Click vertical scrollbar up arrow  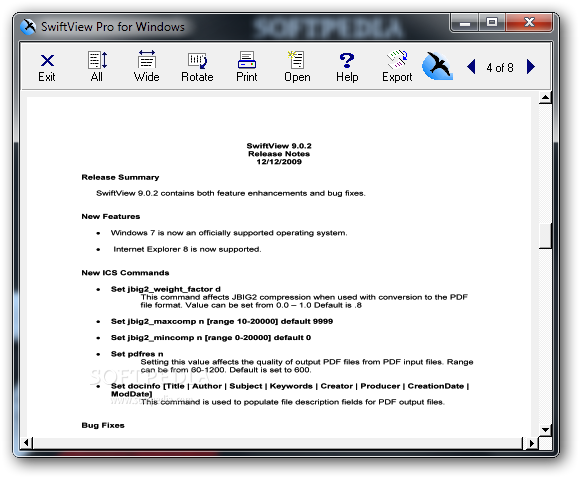tap(545, 98)
